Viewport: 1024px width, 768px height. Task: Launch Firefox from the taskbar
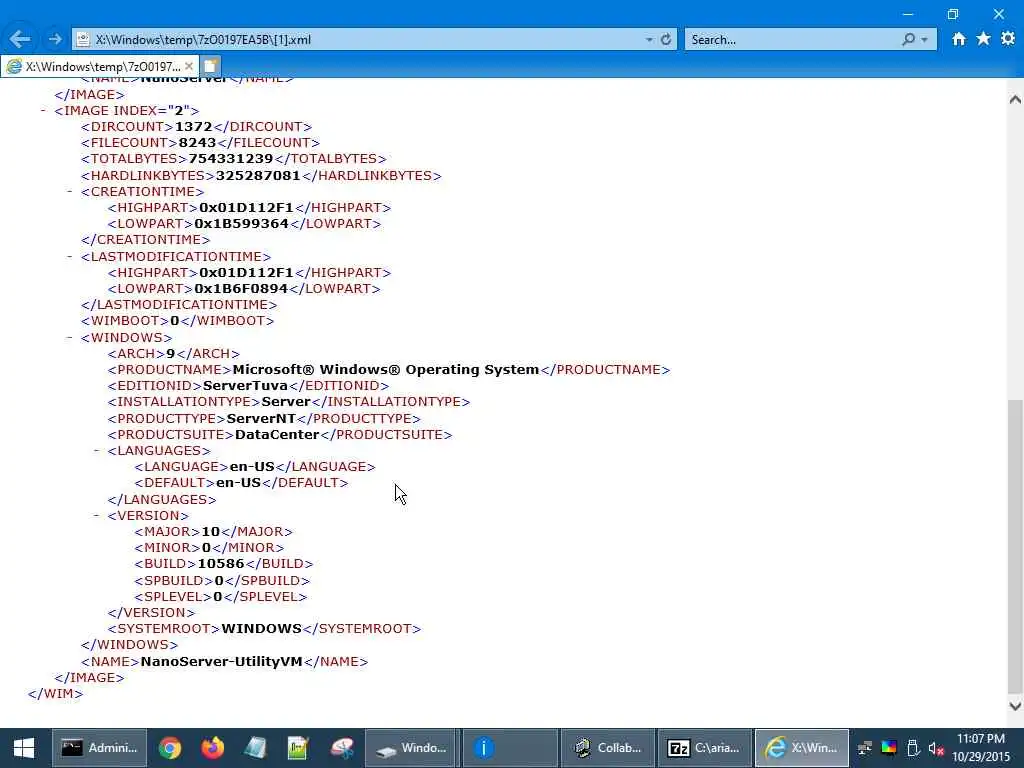point(212,748)
